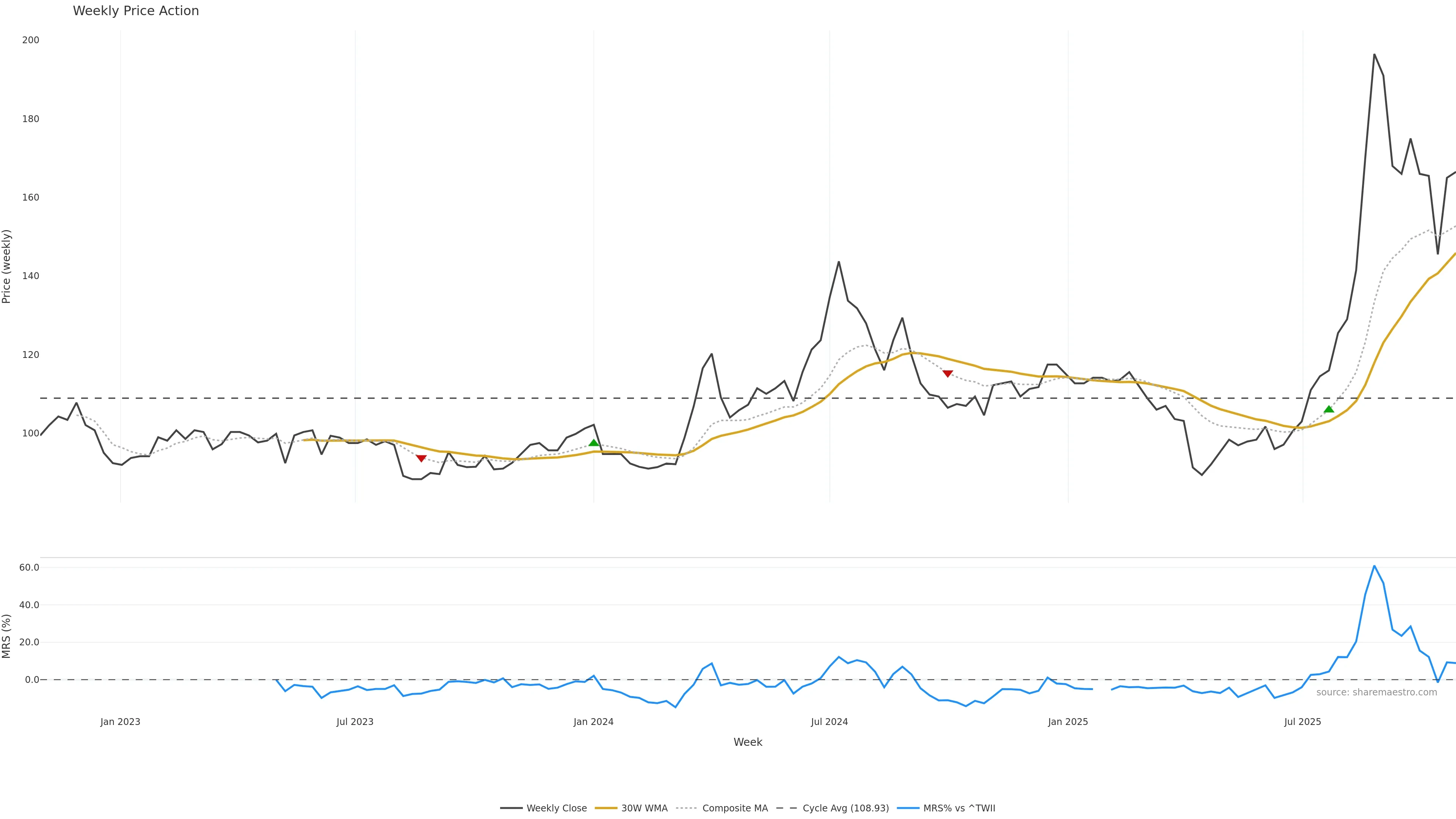Click the dashed line sample for Cycle Avg
The image size is (1456, 819).
click(786, 808)
